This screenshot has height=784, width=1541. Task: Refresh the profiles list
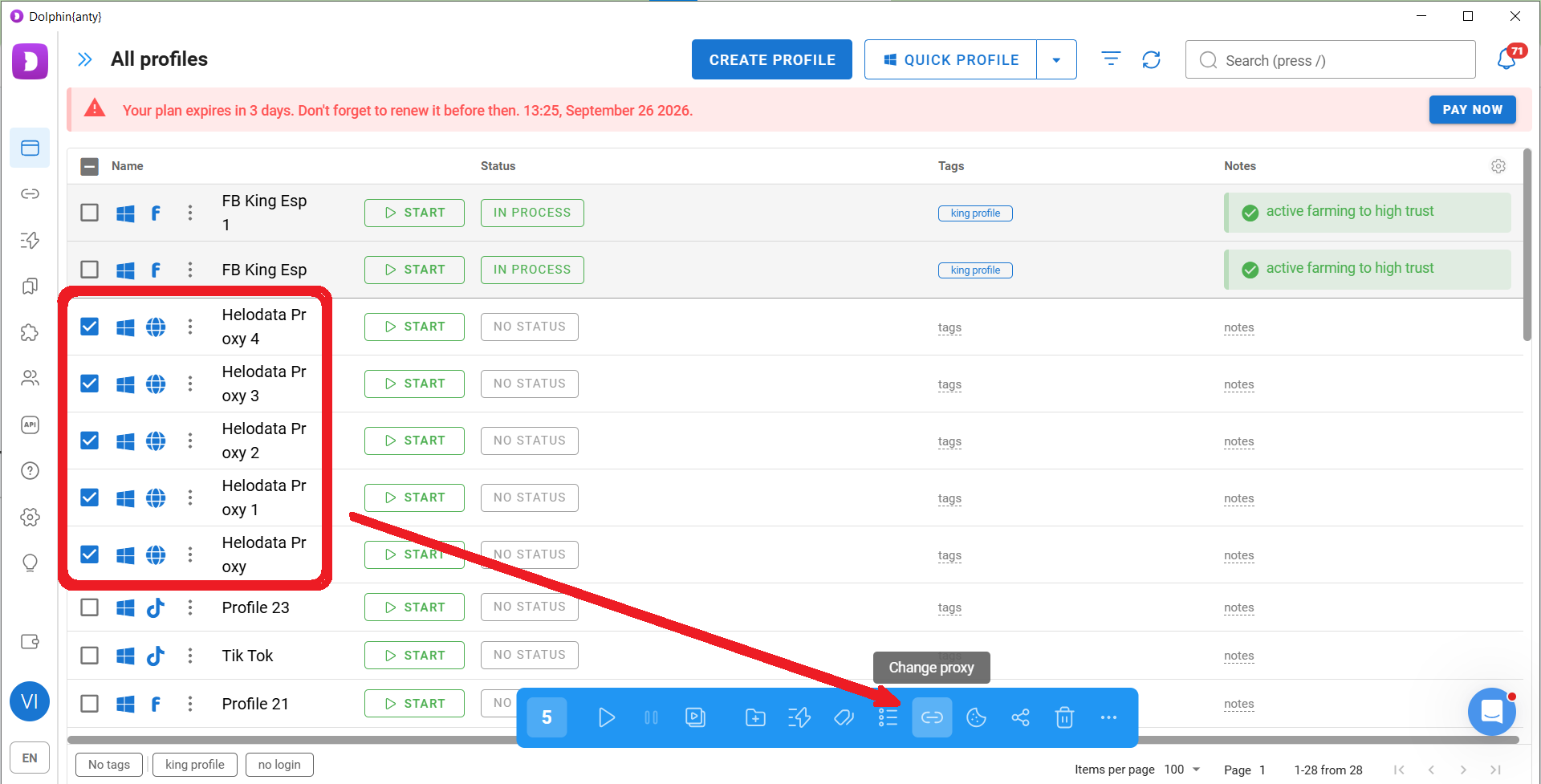point(1151,59)
